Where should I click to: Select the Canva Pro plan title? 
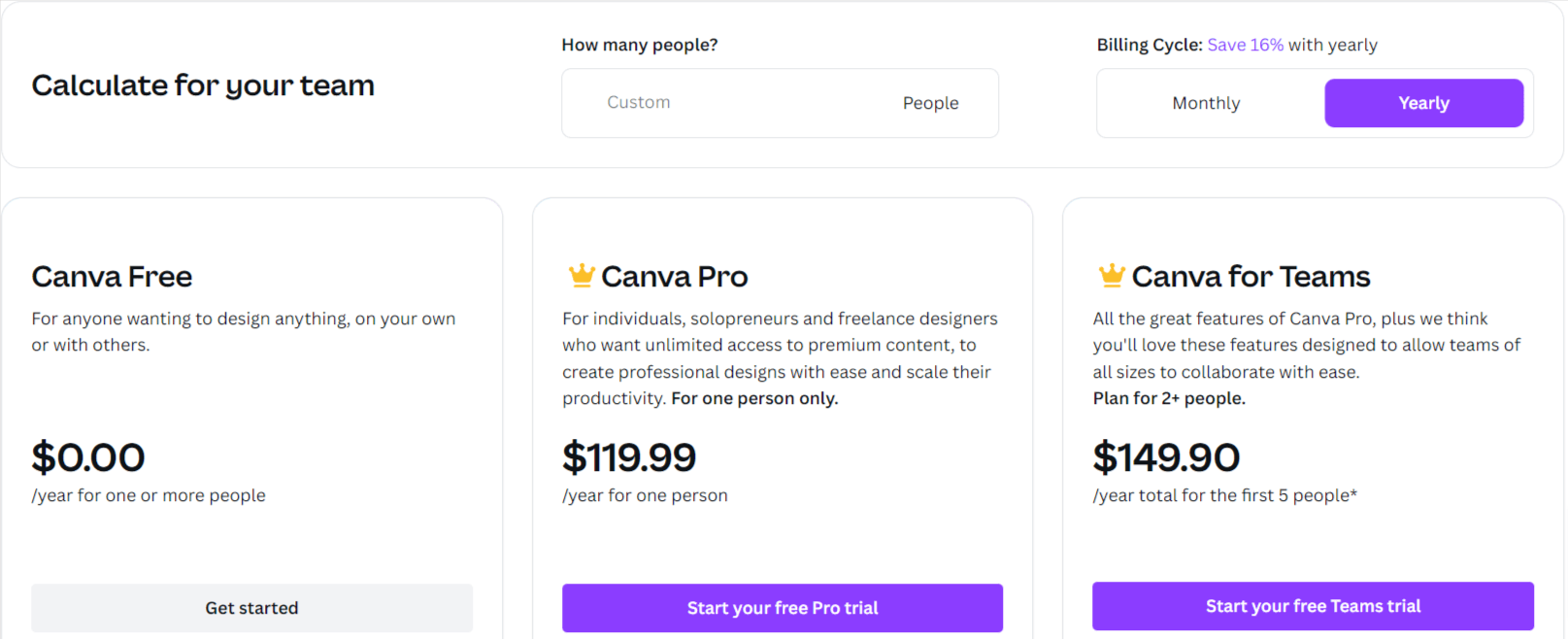pyautogui.click(x=674, y=277)
